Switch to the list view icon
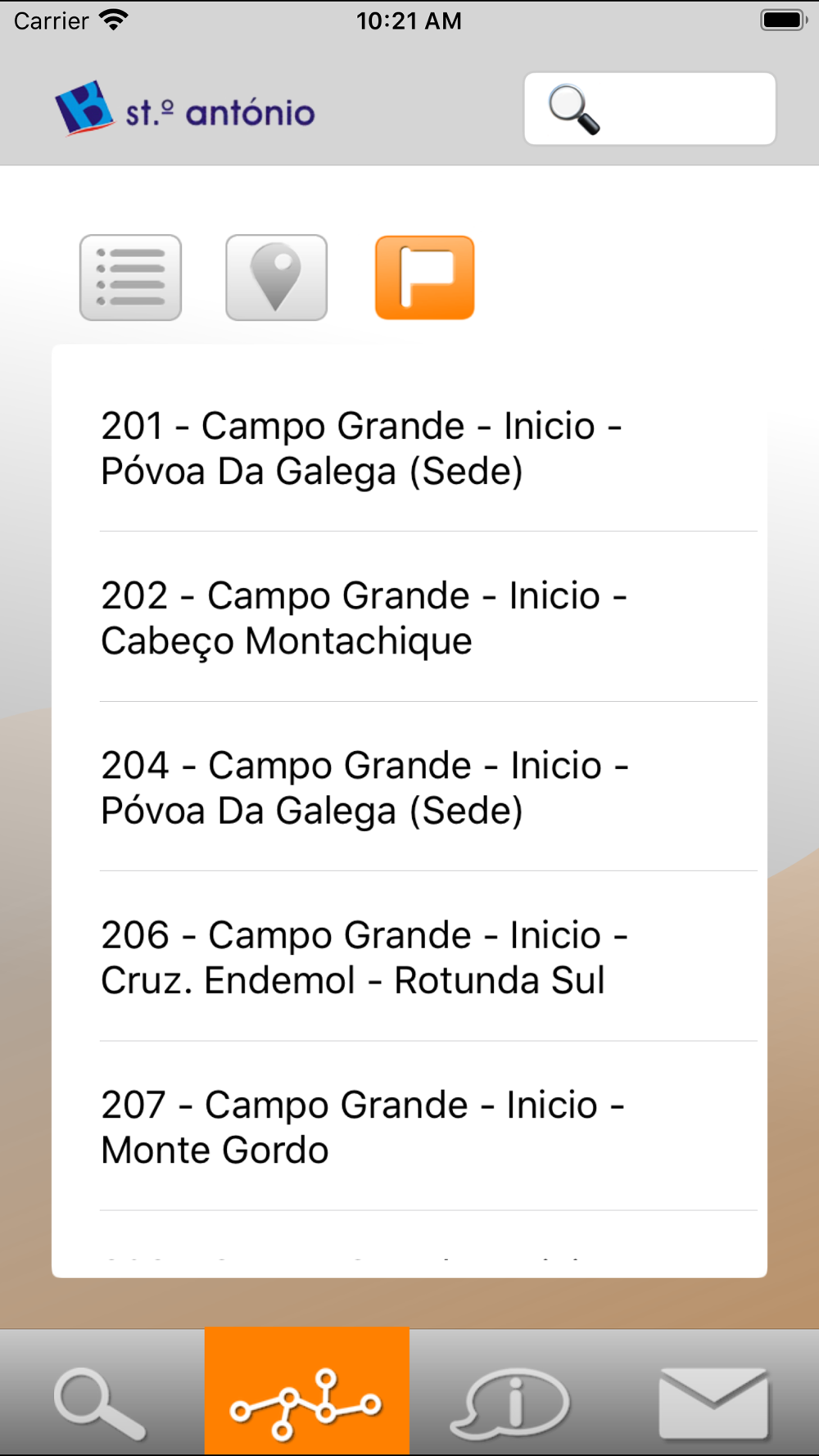 click(130, 278)
